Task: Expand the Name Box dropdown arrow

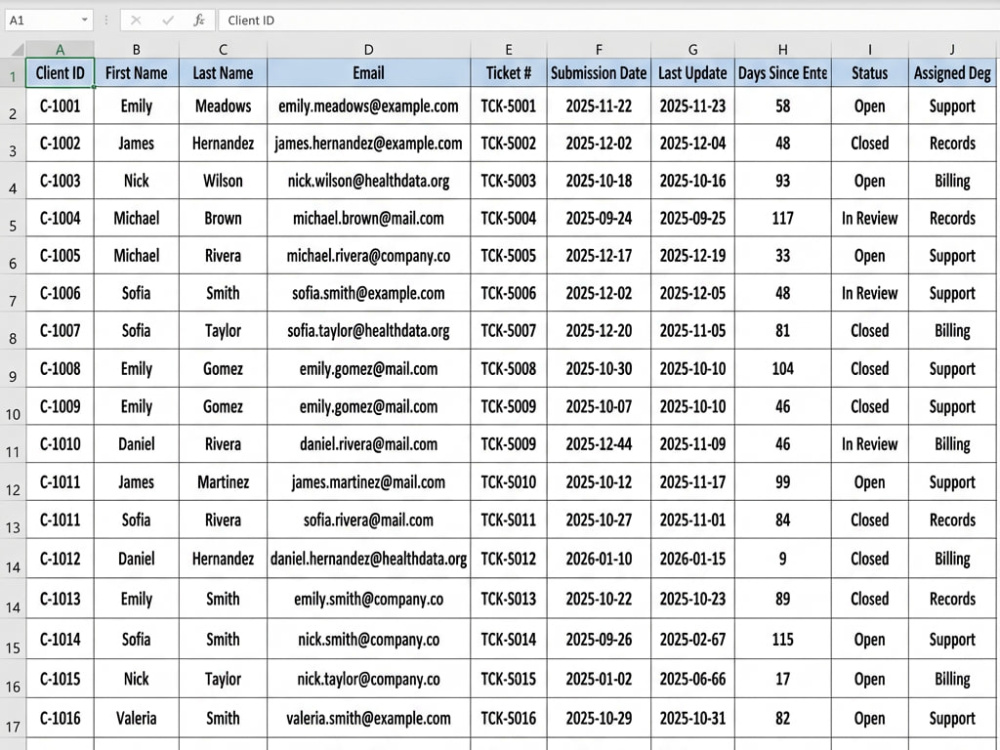Action: 84,20
